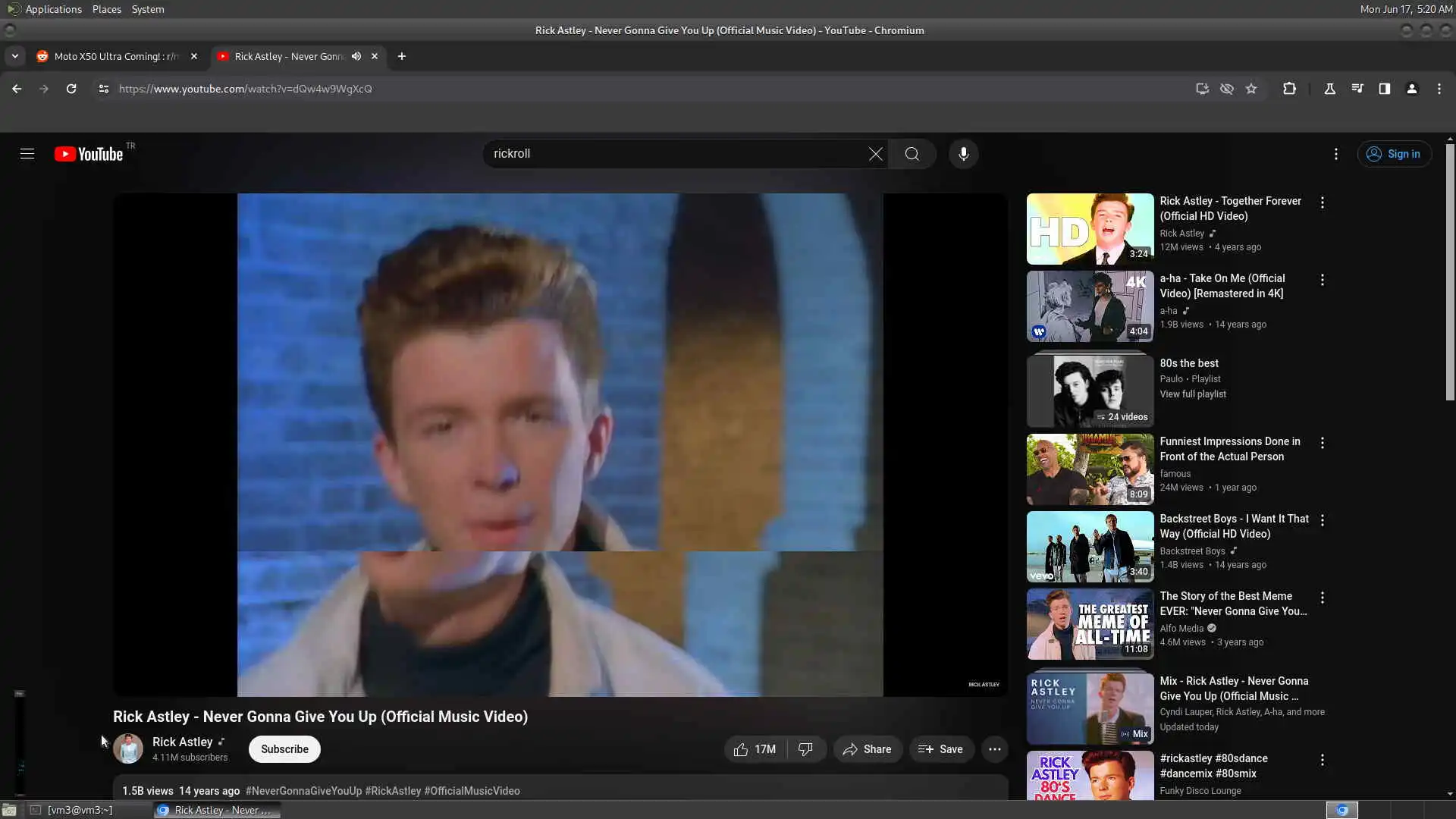Open the YouTube hamburger guide menu
The height and width of the screenshot is (819, 1456).
click(27, 154)
